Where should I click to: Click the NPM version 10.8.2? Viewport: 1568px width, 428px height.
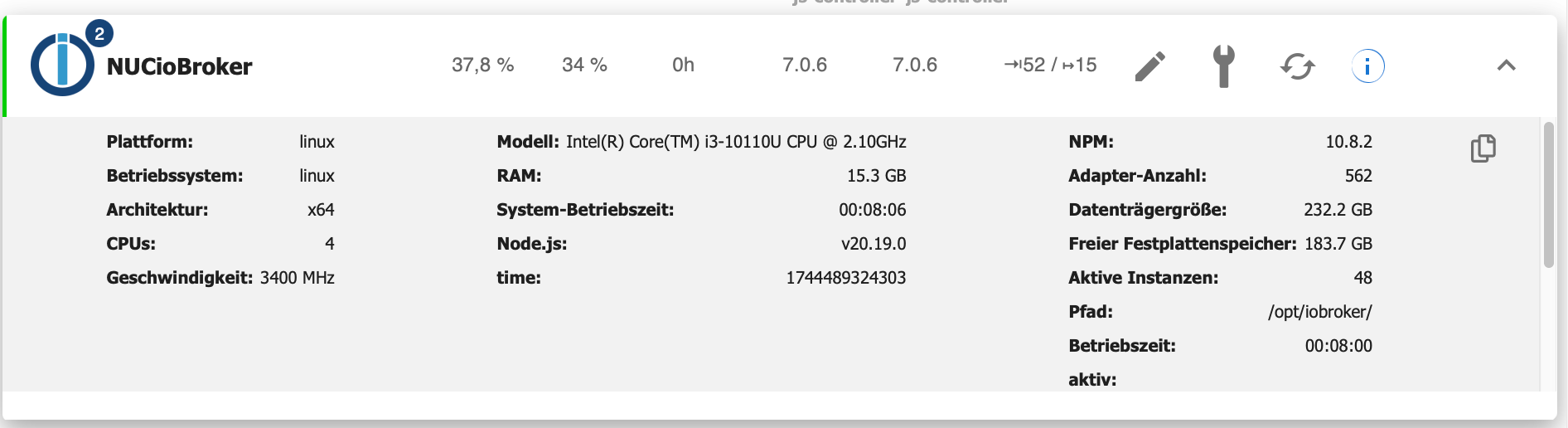(1348, 142)
